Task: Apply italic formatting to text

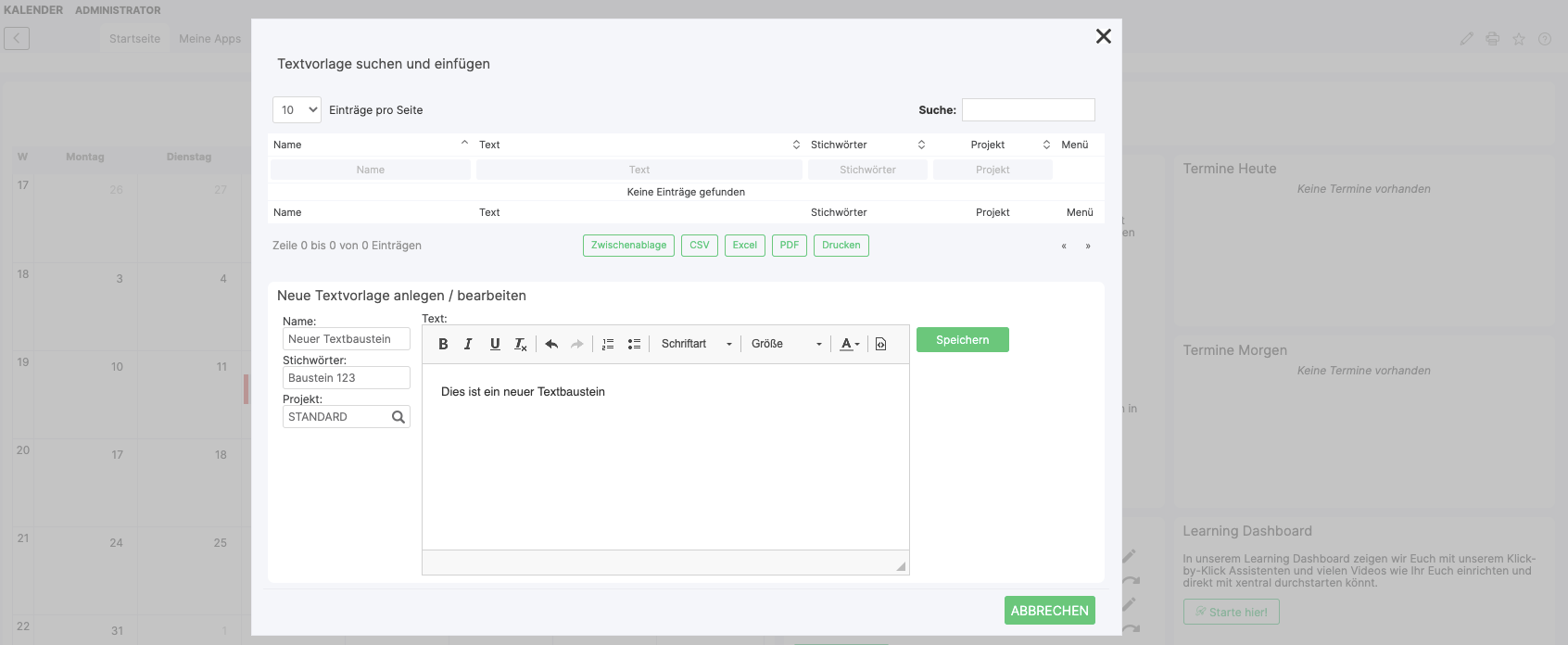Action: [x=468, y=344]
